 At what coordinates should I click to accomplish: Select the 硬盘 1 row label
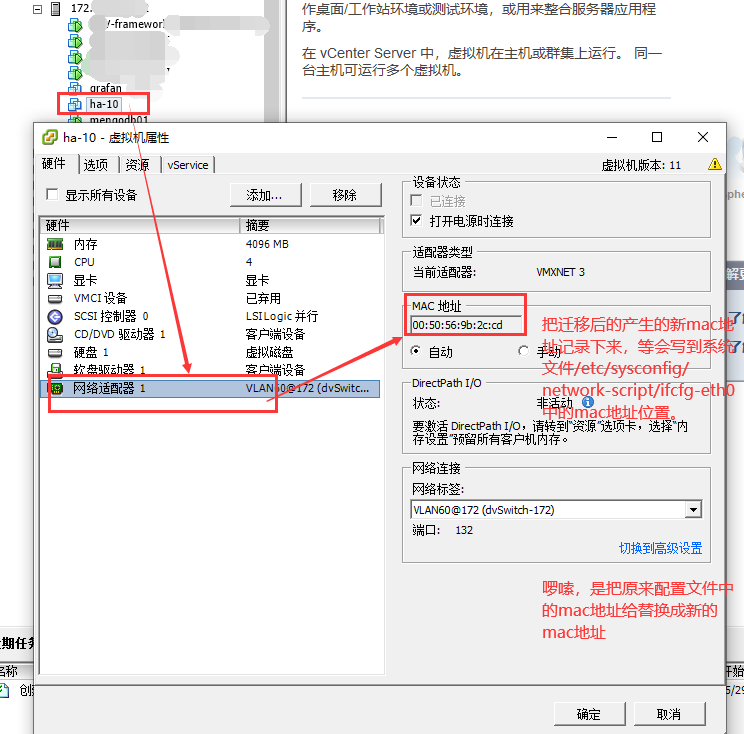point(91,352)
